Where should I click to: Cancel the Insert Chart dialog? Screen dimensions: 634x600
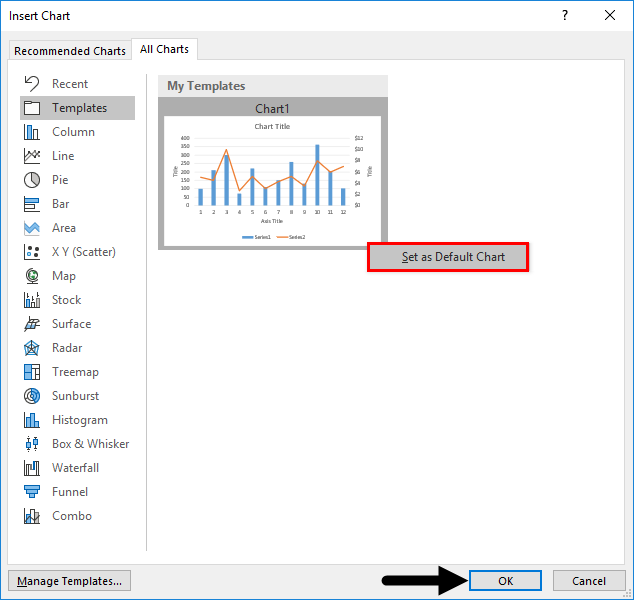click(x=589, y=581)
